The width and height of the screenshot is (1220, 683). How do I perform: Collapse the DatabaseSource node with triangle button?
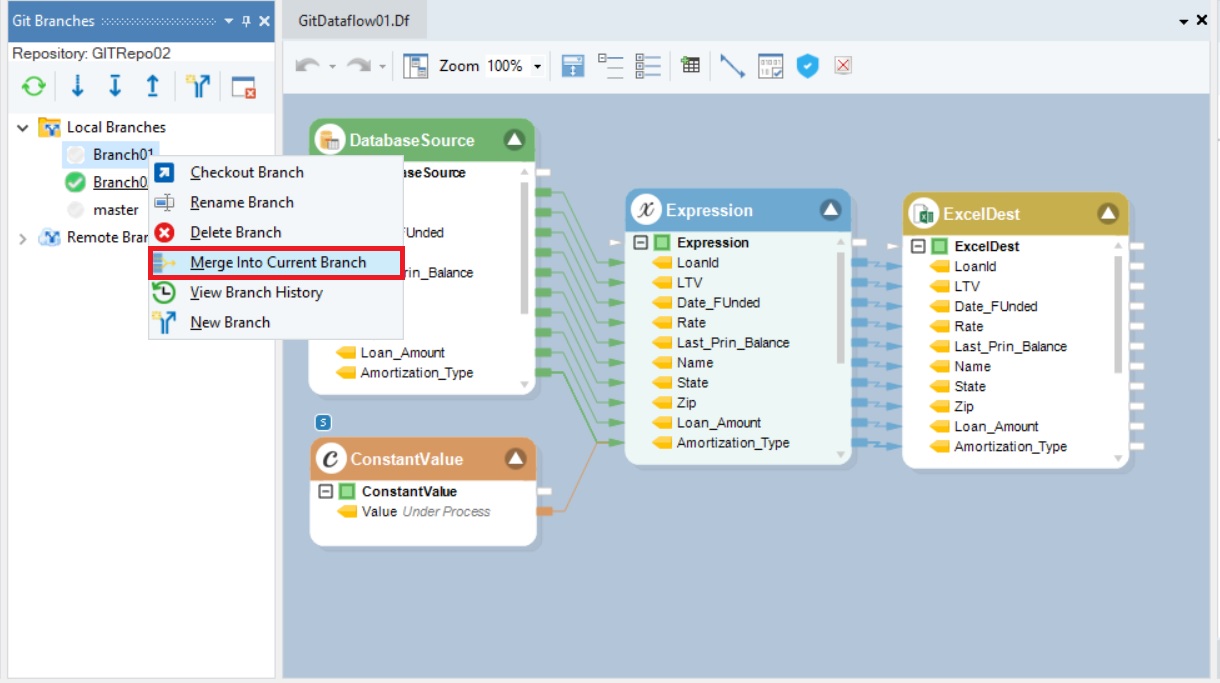pyautogui.click(x=514, y=140)
